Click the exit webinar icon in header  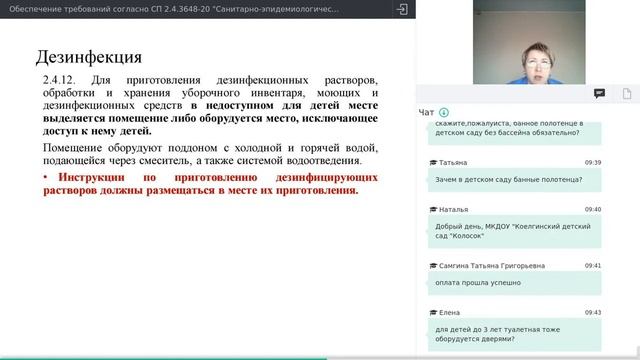click(402, 9)
